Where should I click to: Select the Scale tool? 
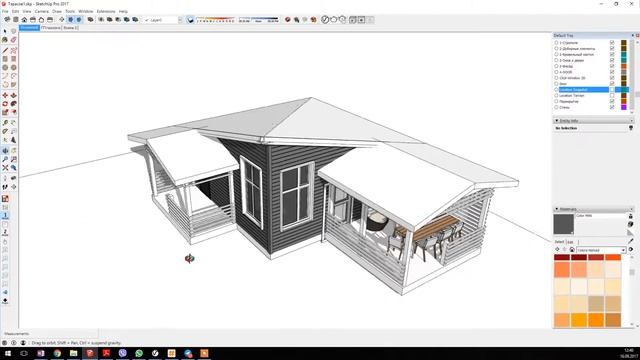5,112
